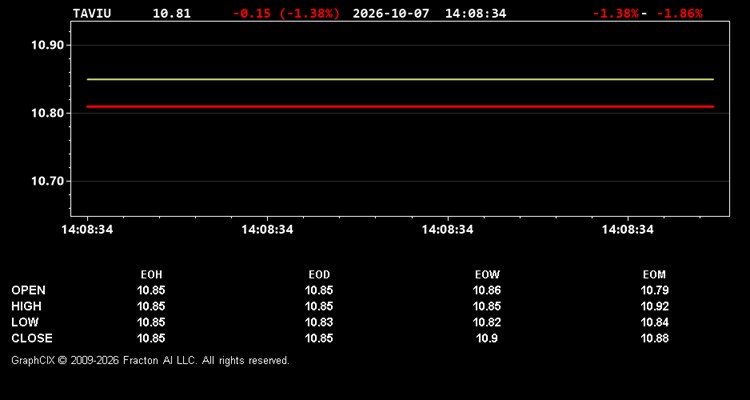The image size is (750, 400).
Task: Click the 10.80 y-axis label
Action: pos(47,113)
